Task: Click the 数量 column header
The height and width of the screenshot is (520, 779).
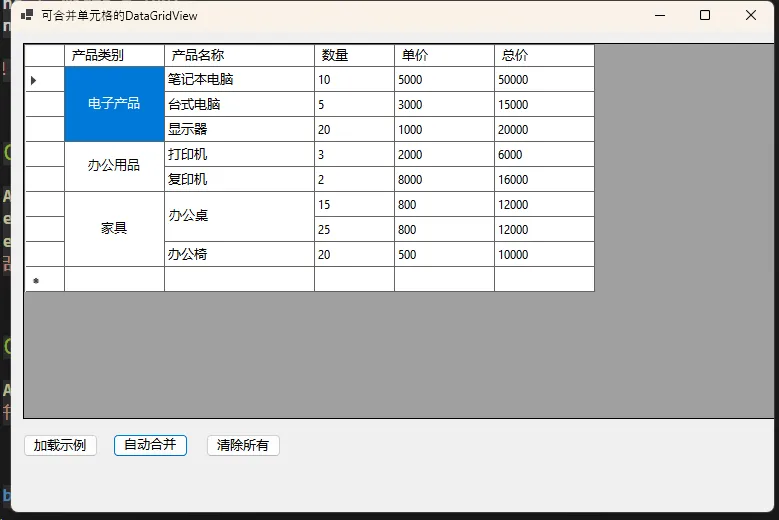Action: point(354,55)
